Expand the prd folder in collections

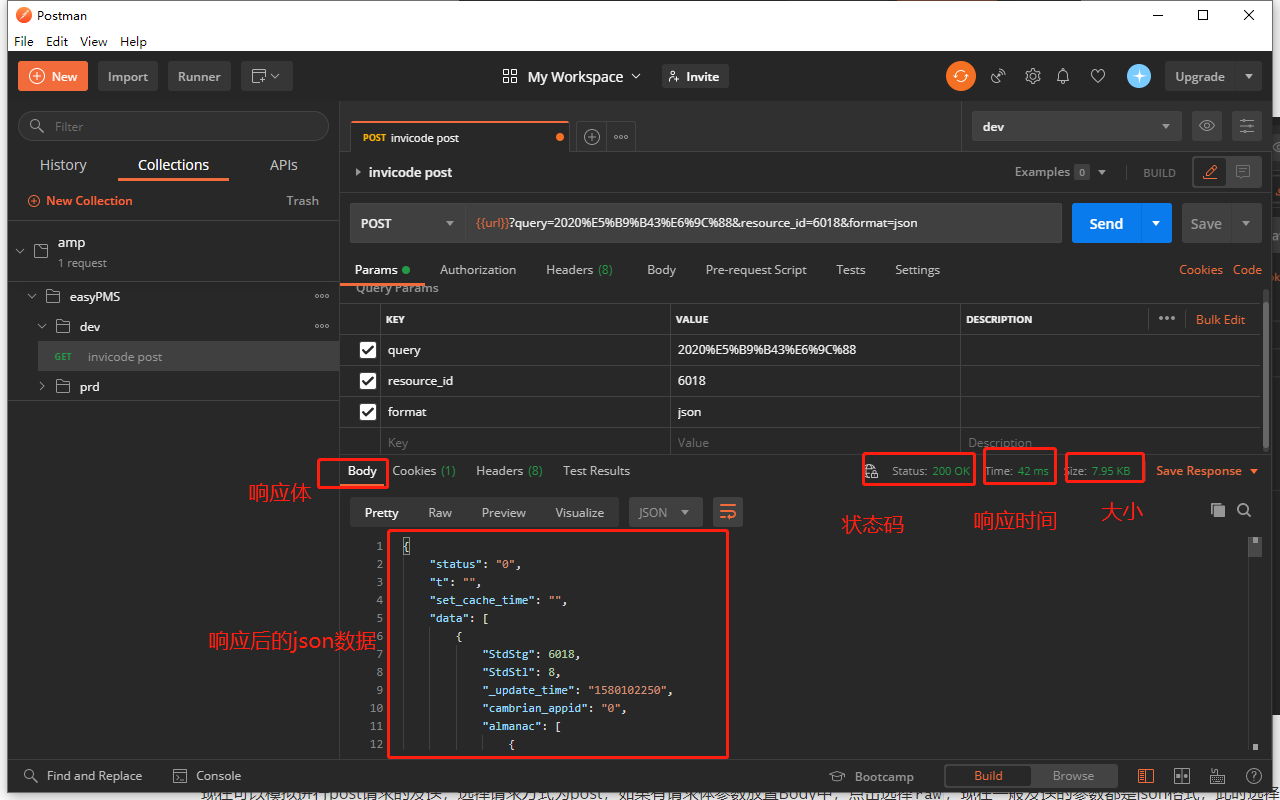(x=42, y=386)
